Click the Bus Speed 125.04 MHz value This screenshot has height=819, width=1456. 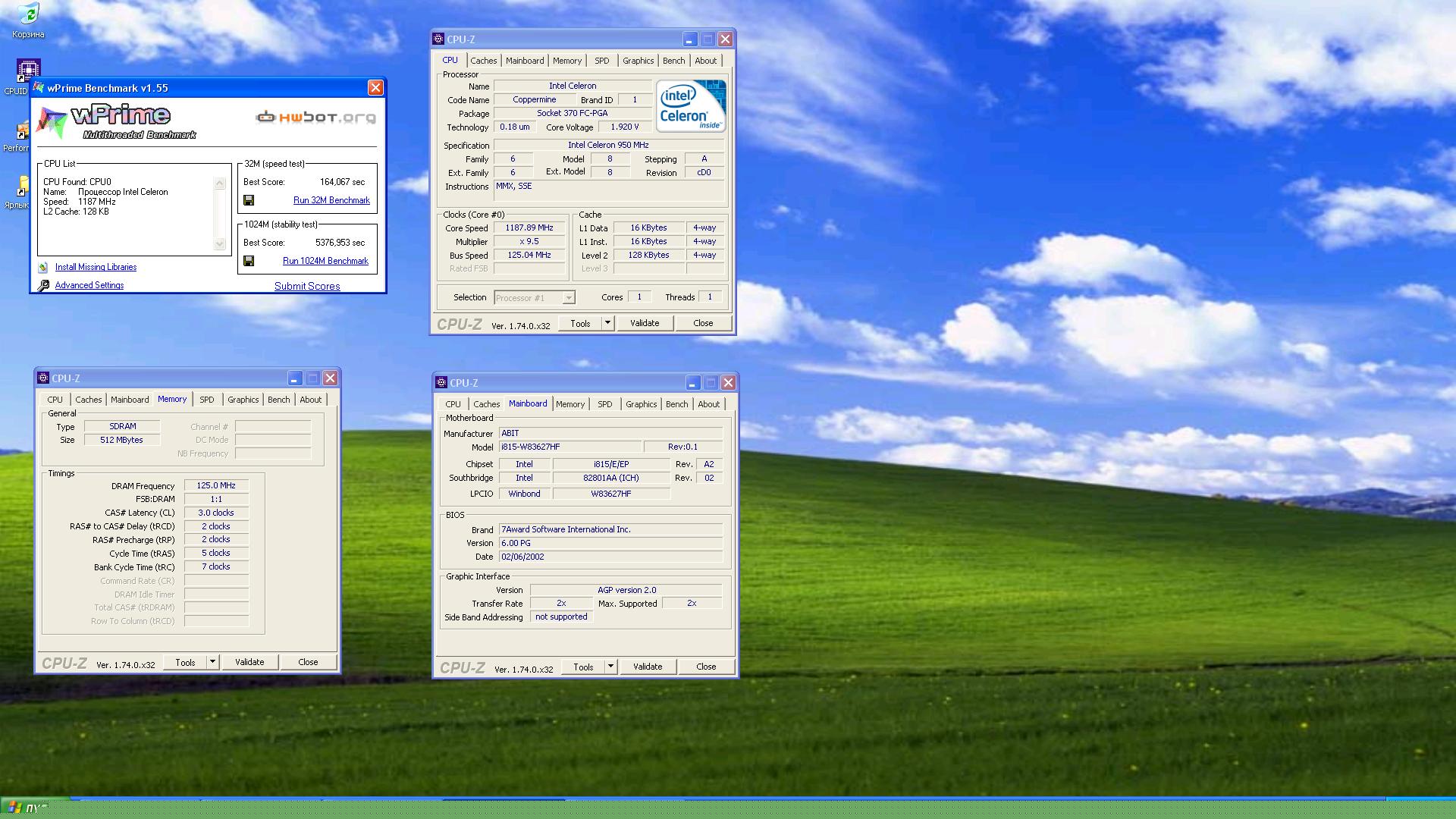pyautogui.click(x=529, y=255)
